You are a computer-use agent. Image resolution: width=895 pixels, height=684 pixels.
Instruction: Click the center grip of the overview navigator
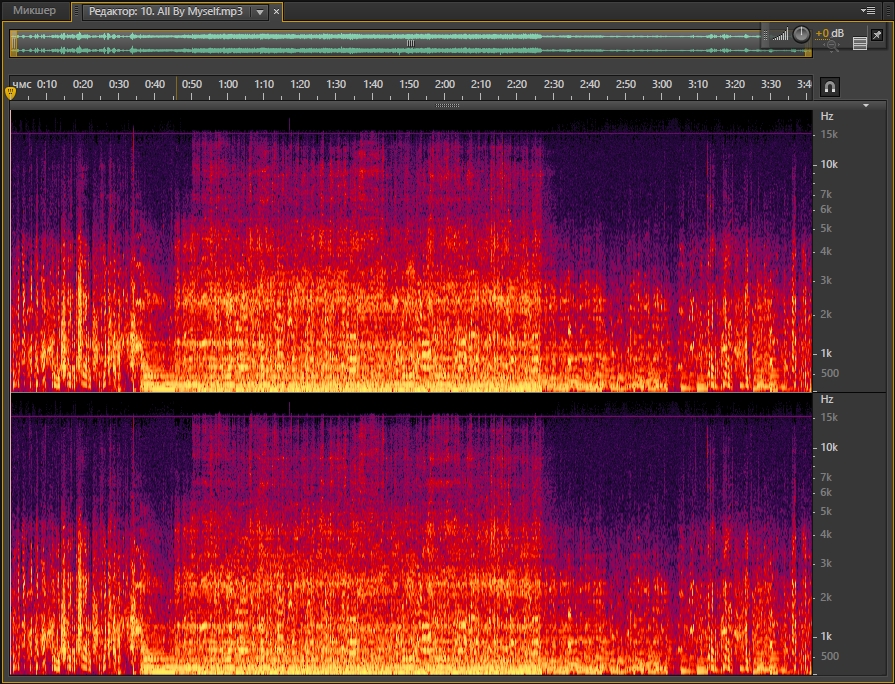point(409,43)
